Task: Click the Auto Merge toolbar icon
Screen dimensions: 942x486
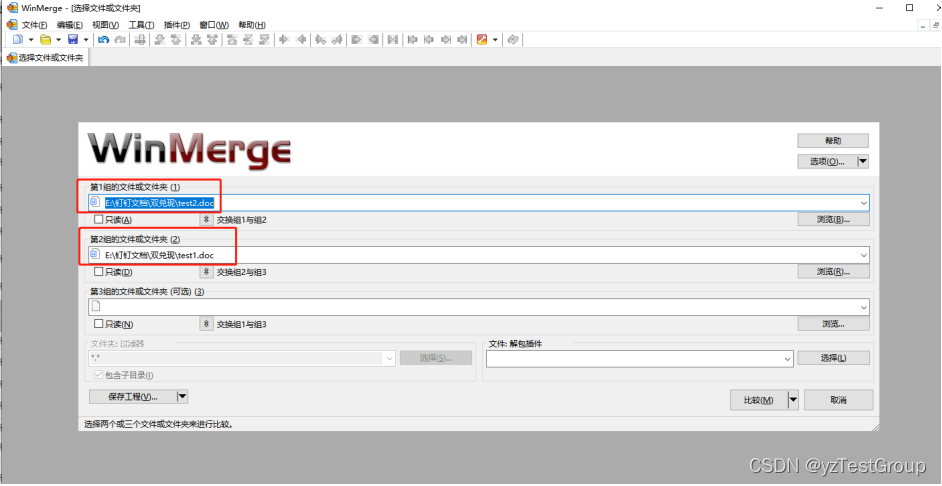Action: pos(392,40)
